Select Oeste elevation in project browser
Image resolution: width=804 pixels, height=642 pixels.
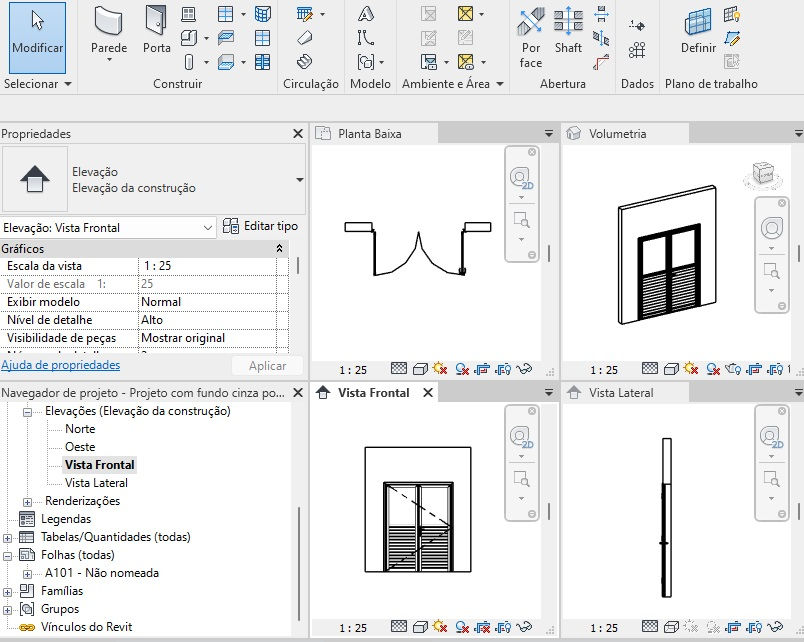(x=80, y=447)
